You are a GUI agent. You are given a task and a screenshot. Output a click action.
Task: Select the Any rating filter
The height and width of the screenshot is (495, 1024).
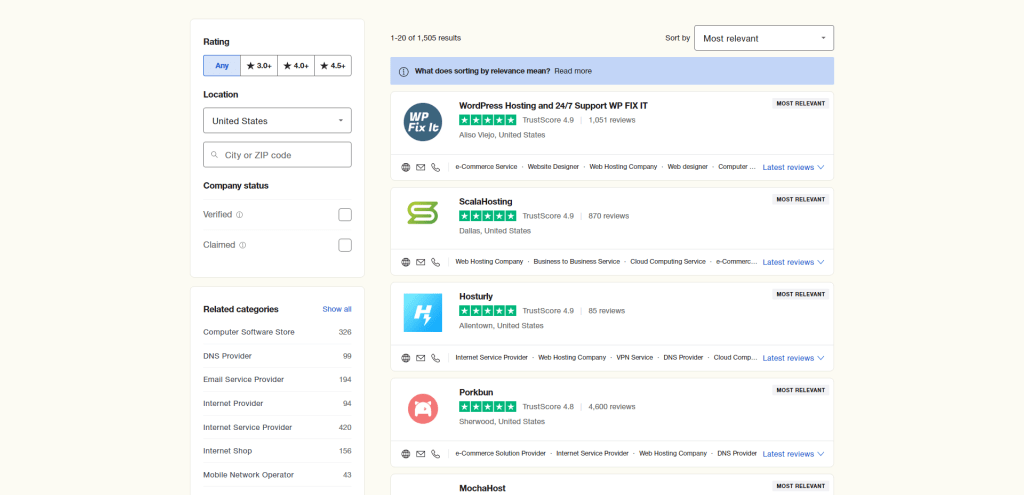[222, 66]
